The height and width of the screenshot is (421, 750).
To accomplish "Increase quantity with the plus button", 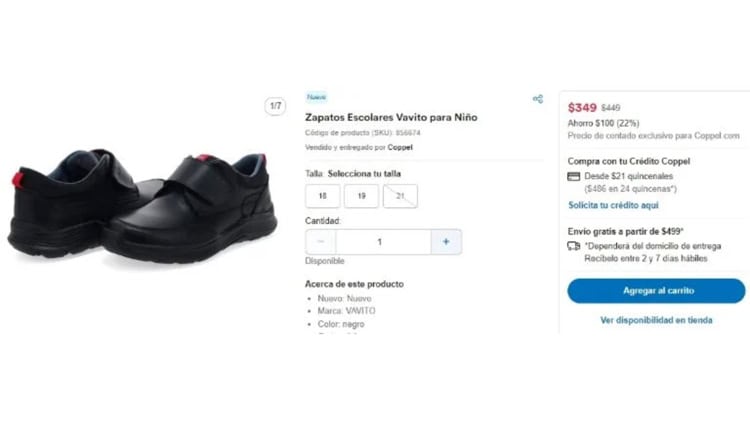I will [x=446, y=242].
